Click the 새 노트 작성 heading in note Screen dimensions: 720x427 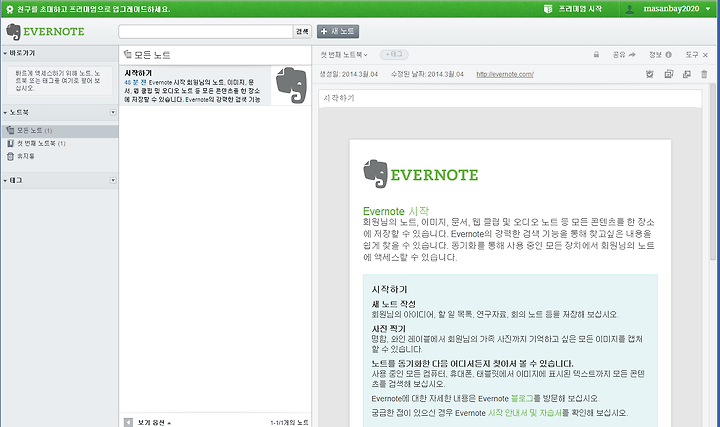point(394,304)
